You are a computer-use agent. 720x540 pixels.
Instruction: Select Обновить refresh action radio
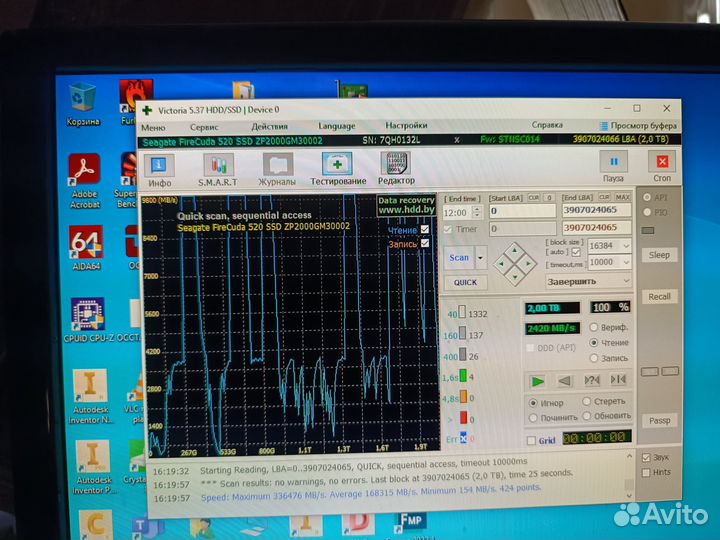tap(586, 416)
